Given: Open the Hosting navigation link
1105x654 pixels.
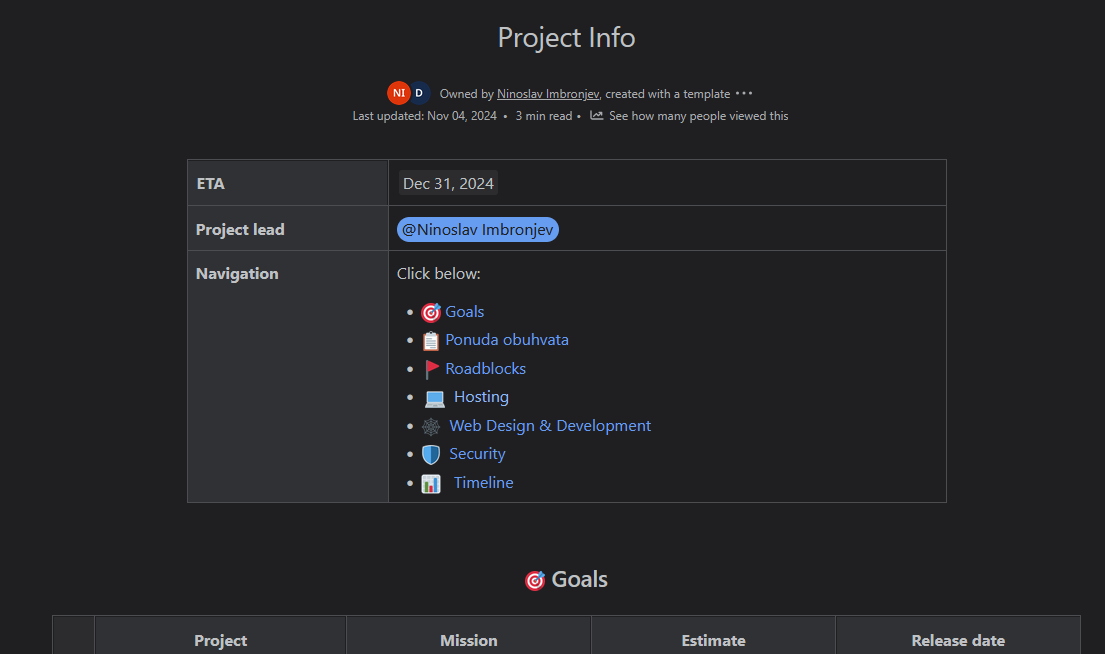Looking at the screenshot, I should [x=481, y=397].
